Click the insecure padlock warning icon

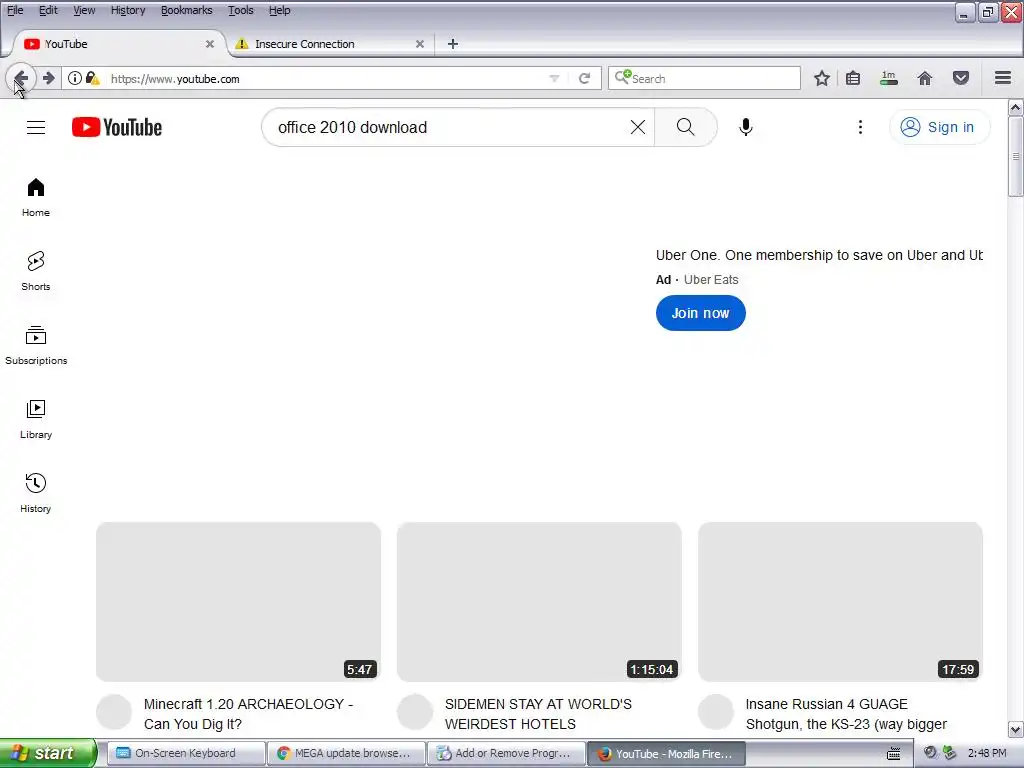coord(93,78)
